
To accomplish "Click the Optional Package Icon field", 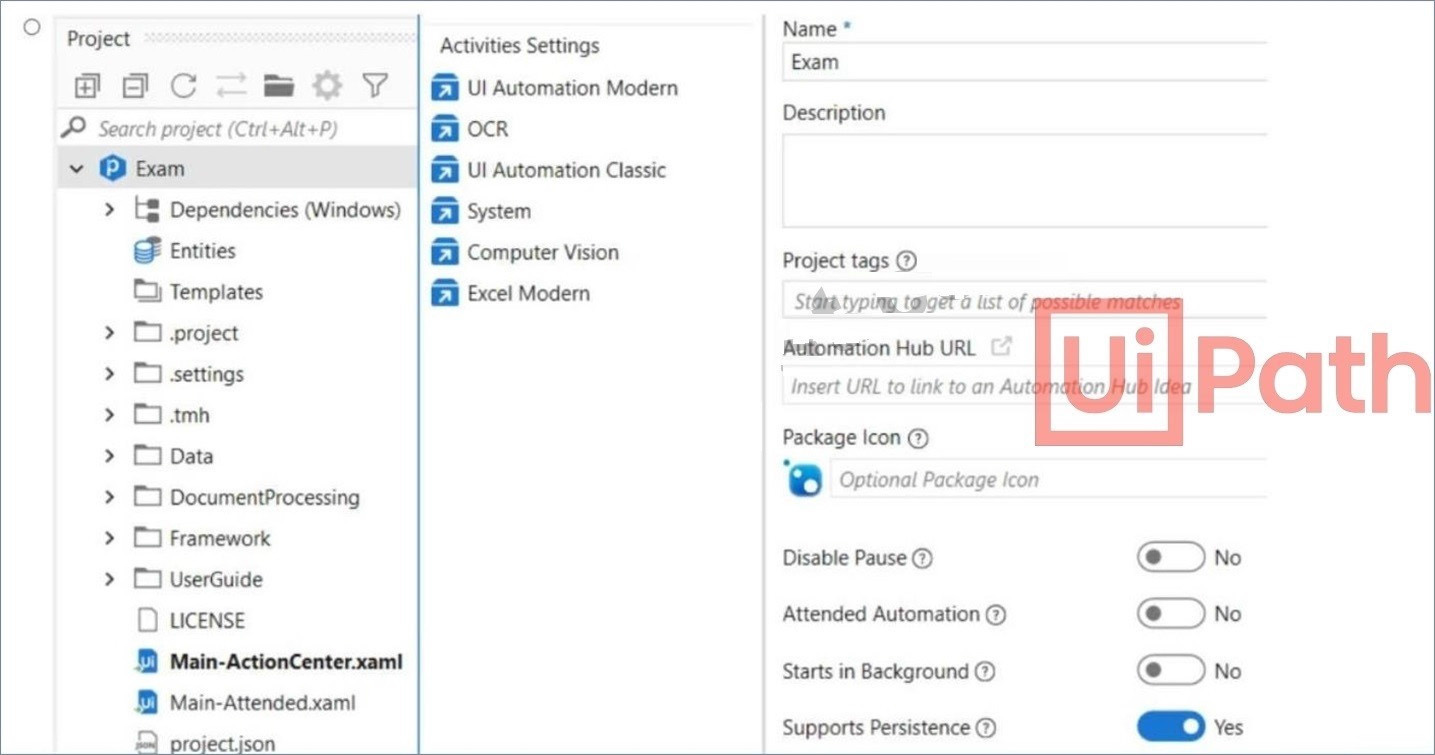I will [1049, 479].
